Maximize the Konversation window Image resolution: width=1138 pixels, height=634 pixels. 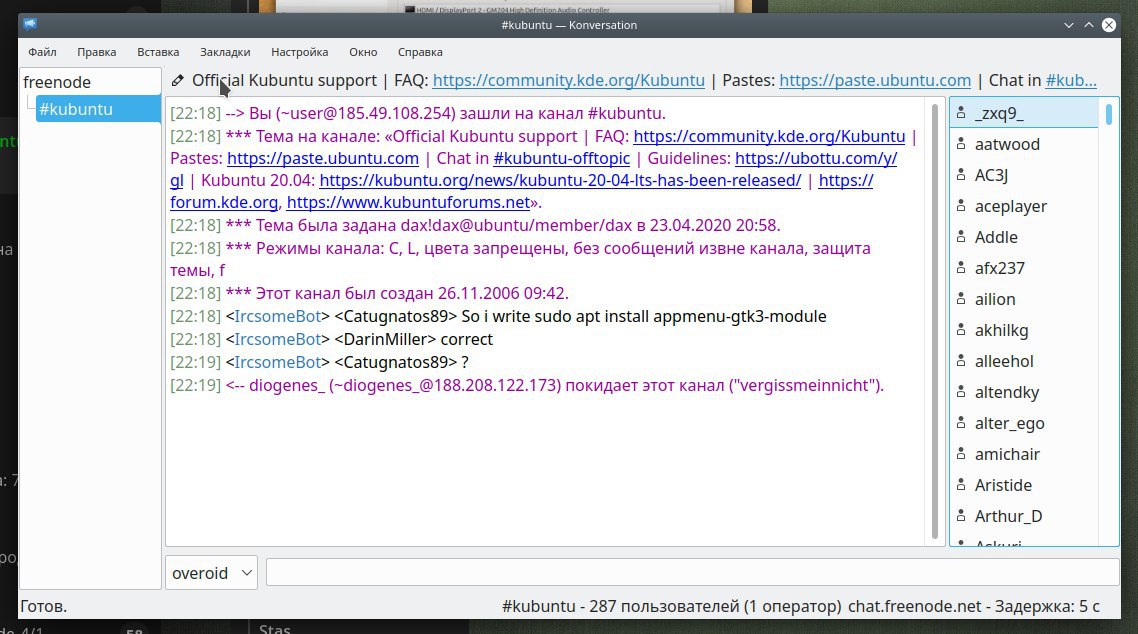[1089, 25]
